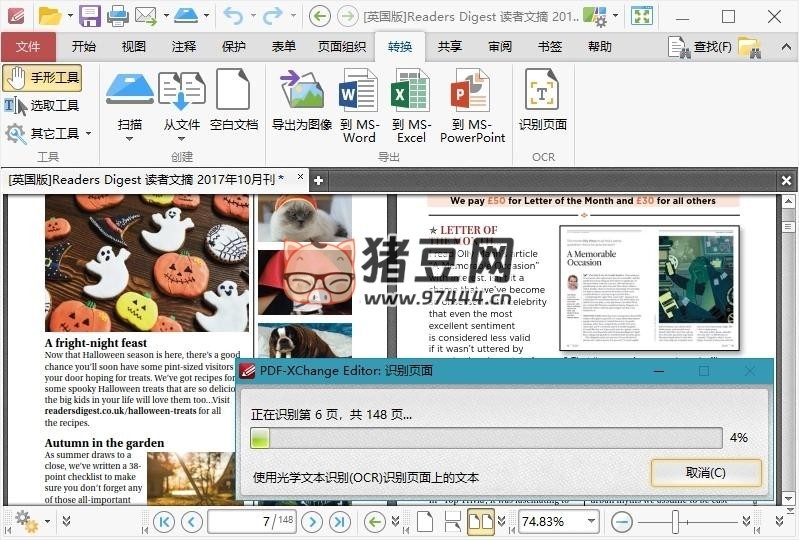Activate the 选取工具 select tool
The height and width of the screenshot is (540, 799).
tap(42, 105)
